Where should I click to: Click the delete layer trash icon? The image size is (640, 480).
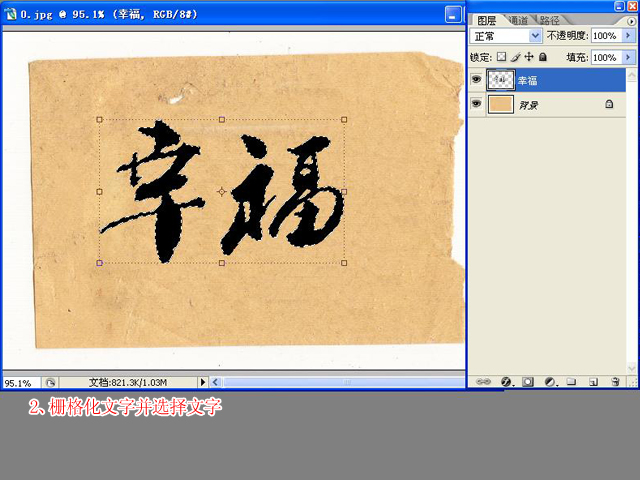tap(615, 382)
